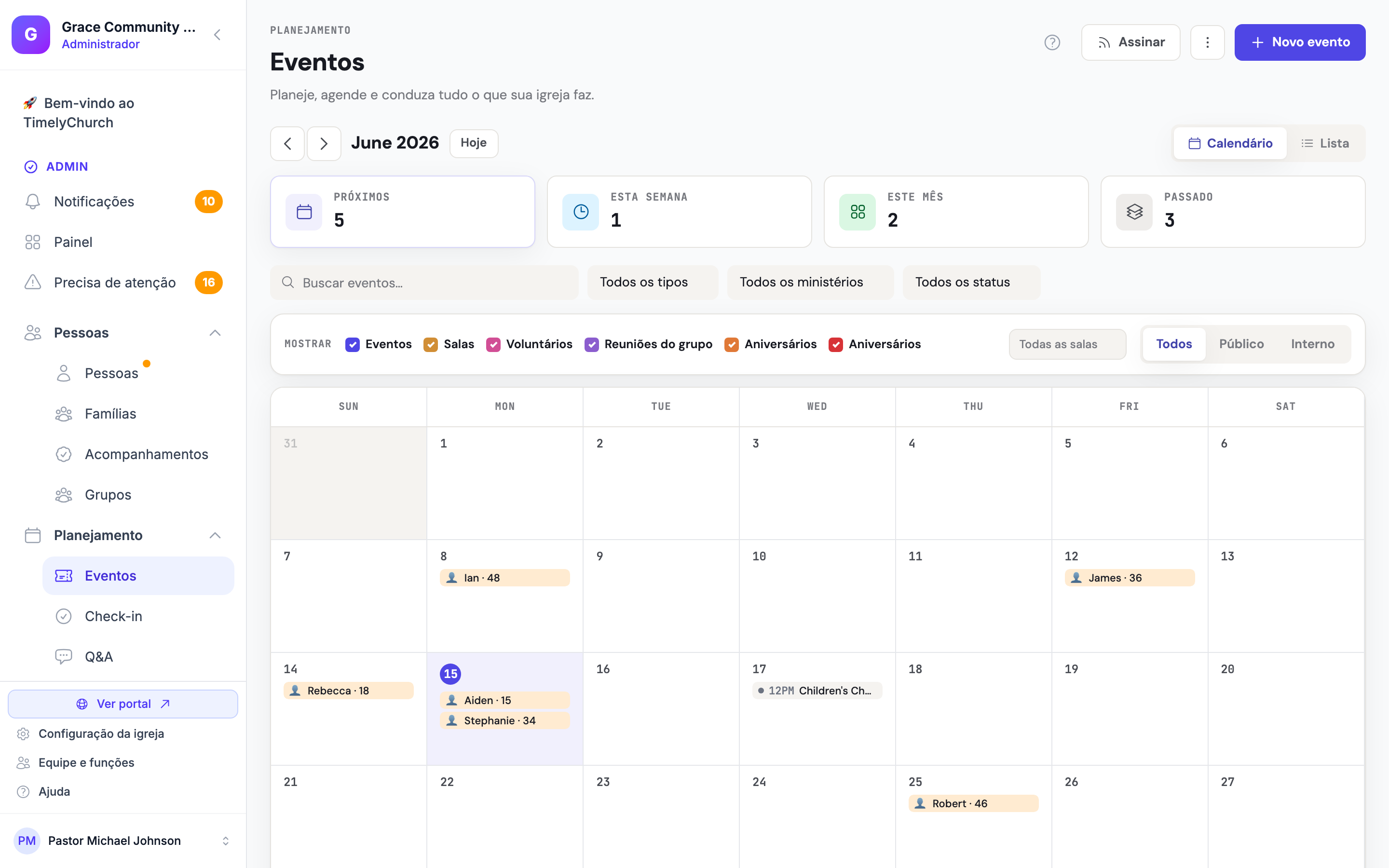Open the Robert · 46 birthday entry

coord(973,804)
